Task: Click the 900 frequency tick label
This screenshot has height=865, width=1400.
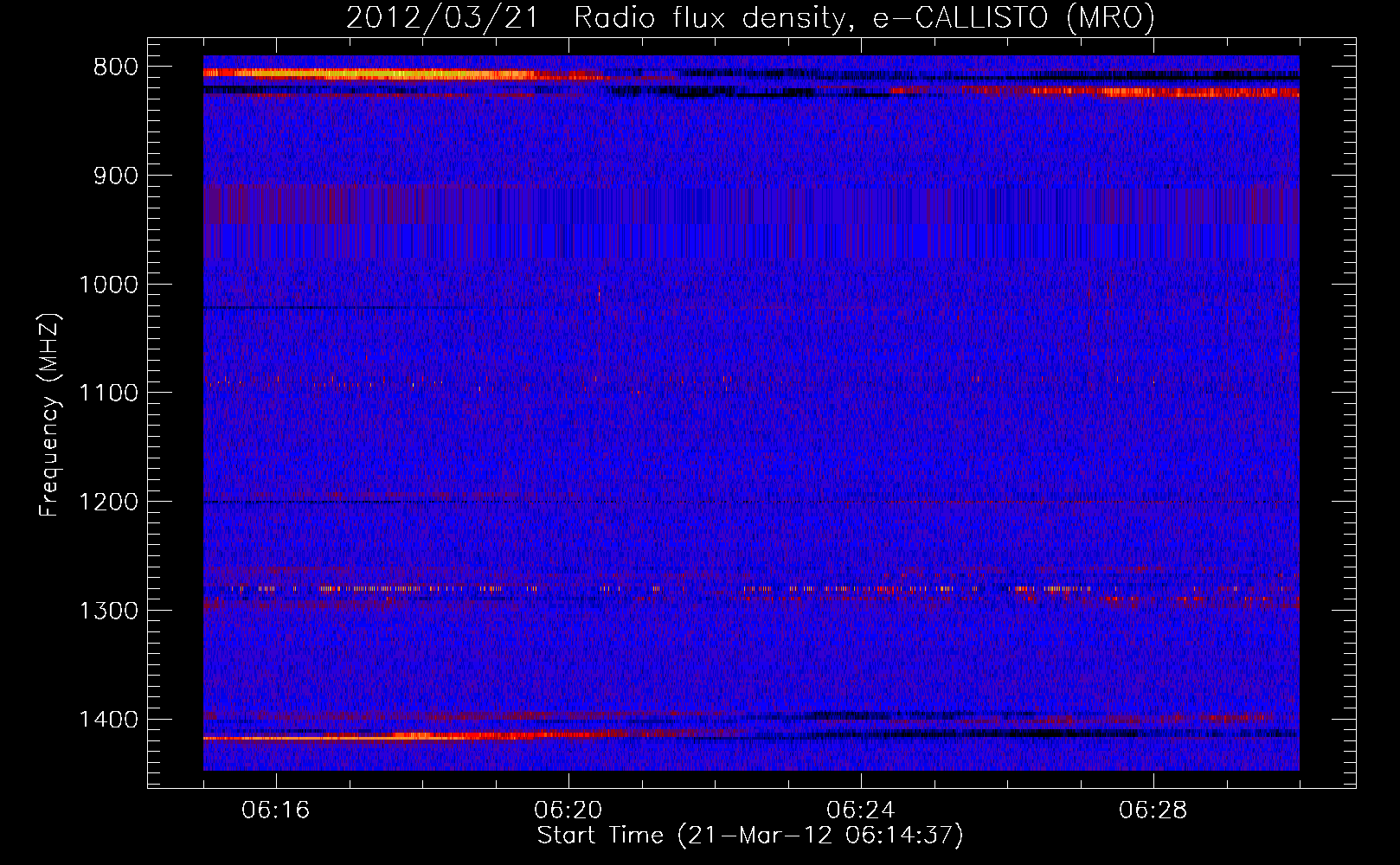Action: click(x=115, y=176)
